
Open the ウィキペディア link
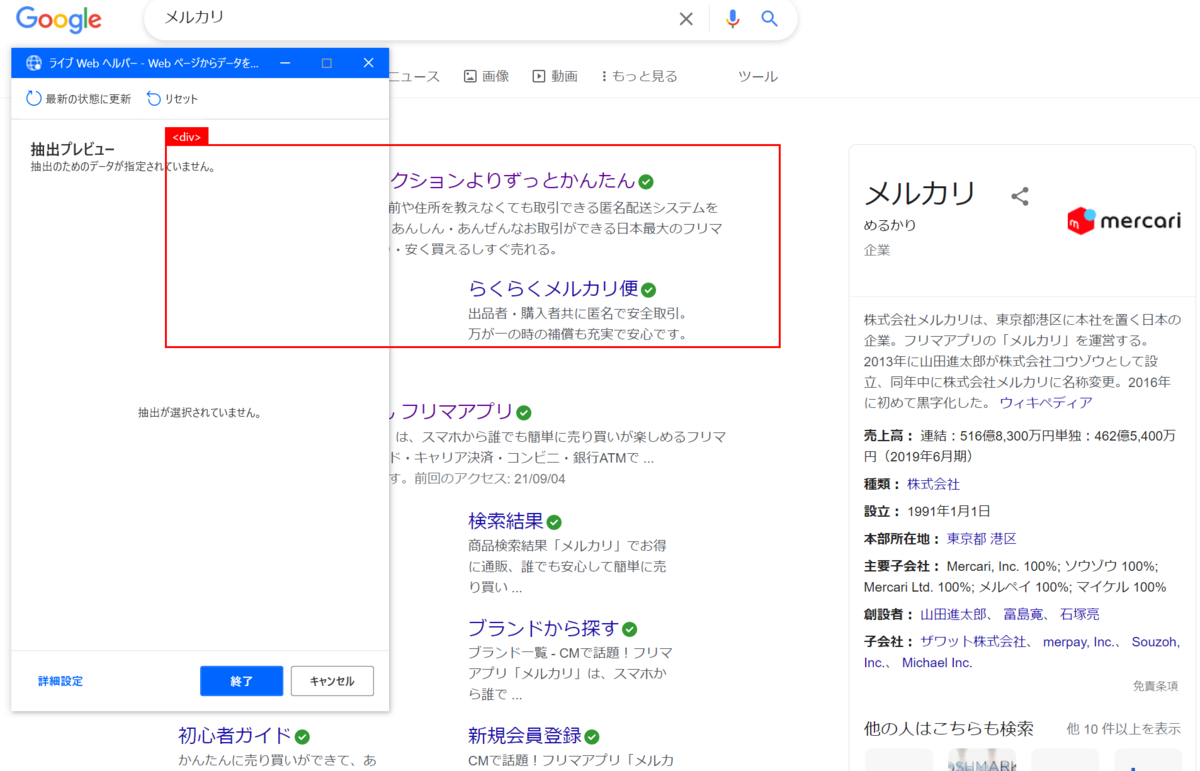(1046, 402)
